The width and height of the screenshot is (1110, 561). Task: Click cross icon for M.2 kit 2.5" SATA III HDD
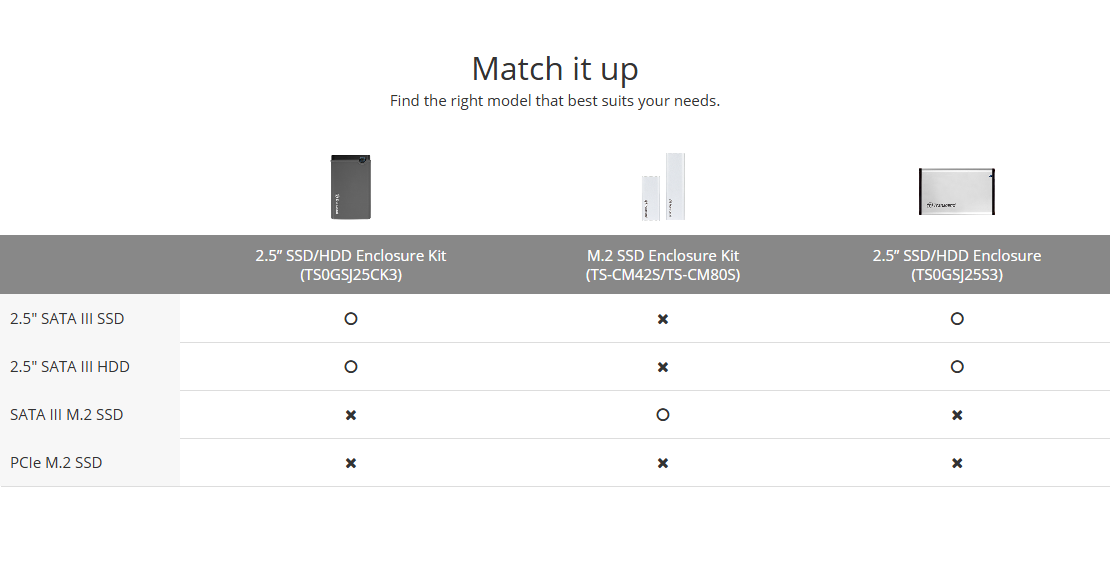(663, 368)
